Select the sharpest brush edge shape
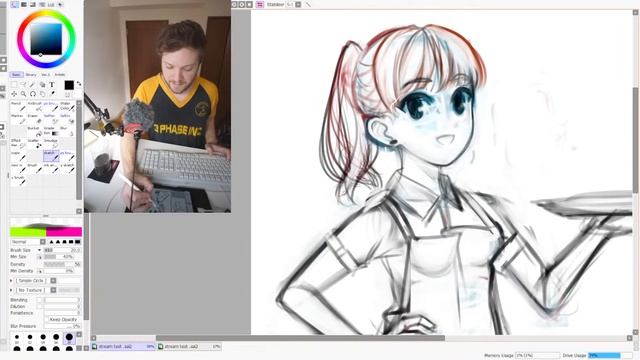Image resolution: width=640 pixels, height=360 pixels. coord(51,242)
